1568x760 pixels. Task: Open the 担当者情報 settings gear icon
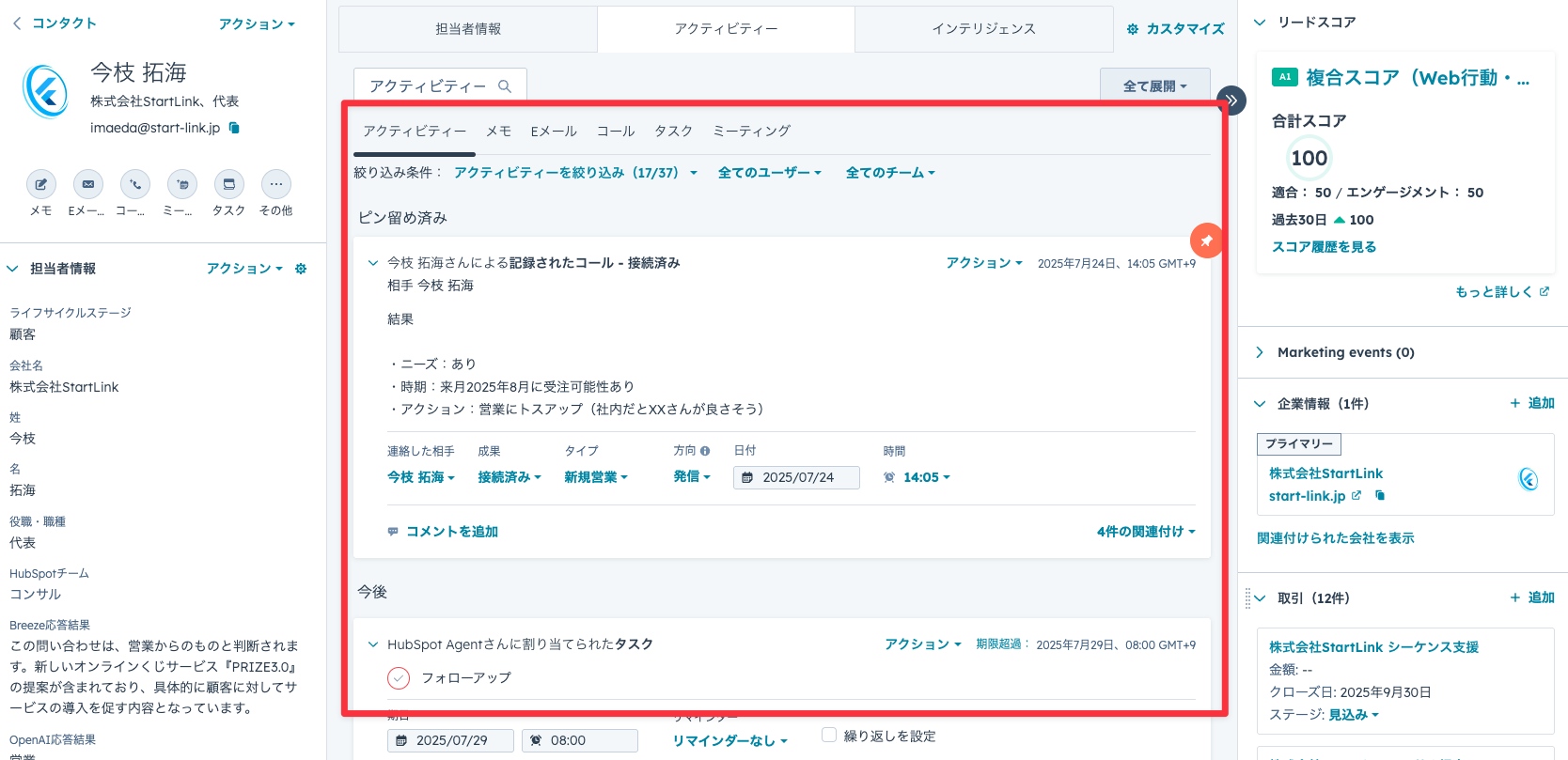click(x=301, y=269)
